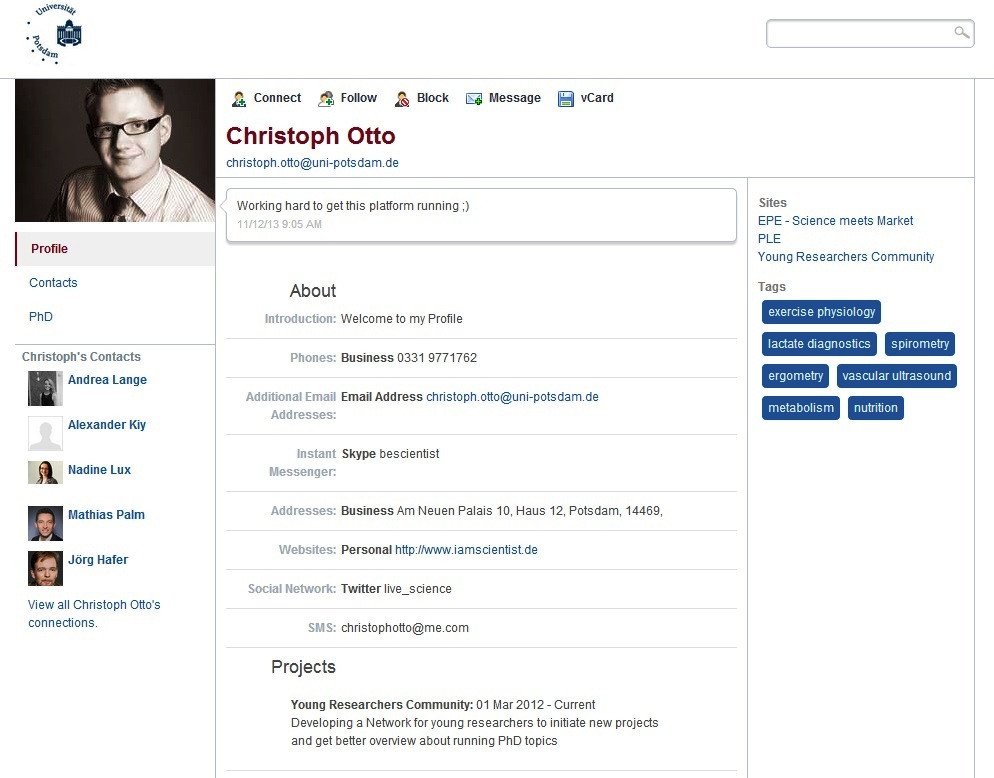
Task: Switch to the Contacts sidebar item
Action: 53,283
